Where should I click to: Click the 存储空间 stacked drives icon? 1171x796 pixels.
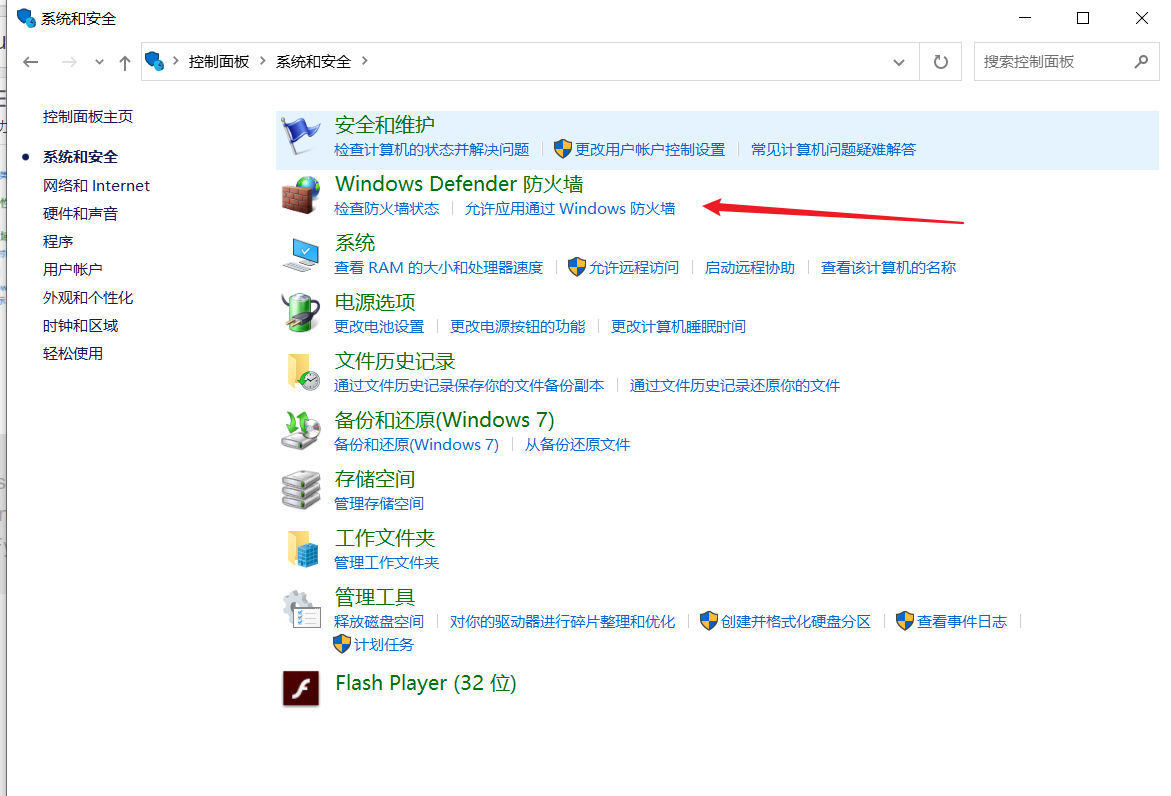tap(300, 489)
